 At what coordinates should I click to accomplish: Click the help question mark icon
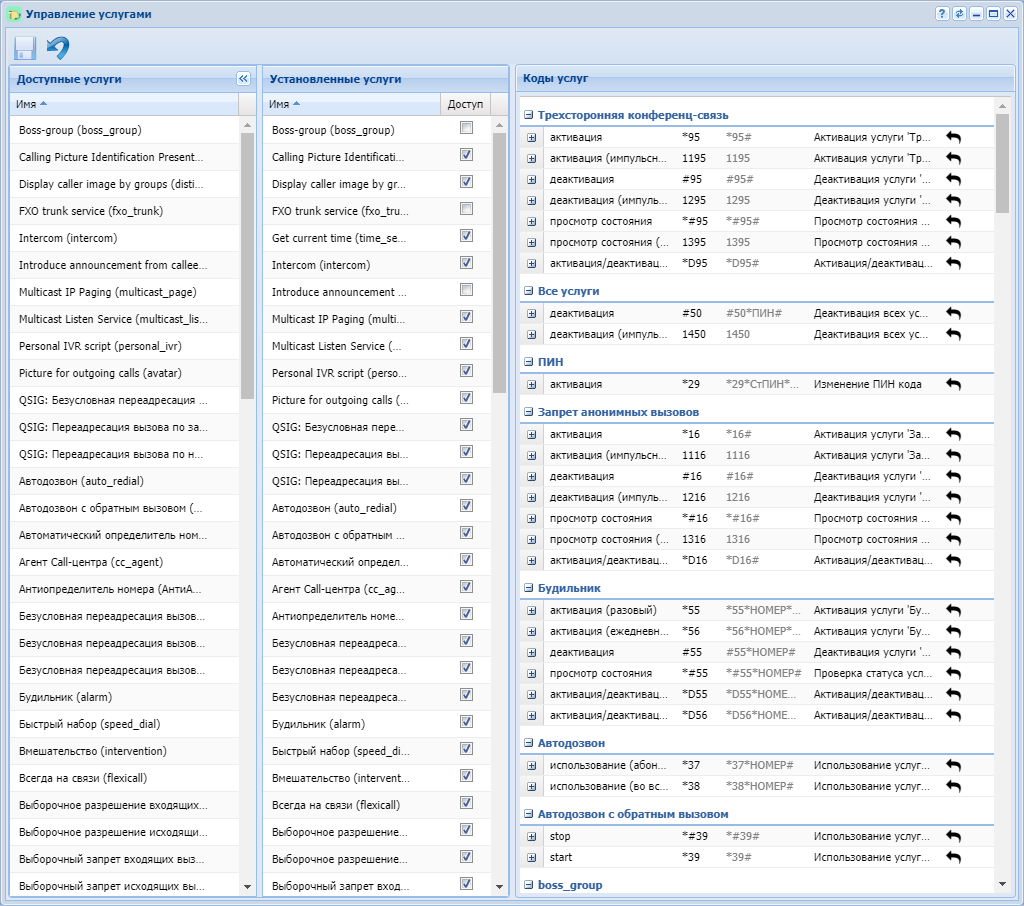pyautogui.click(x=942, y=14)
